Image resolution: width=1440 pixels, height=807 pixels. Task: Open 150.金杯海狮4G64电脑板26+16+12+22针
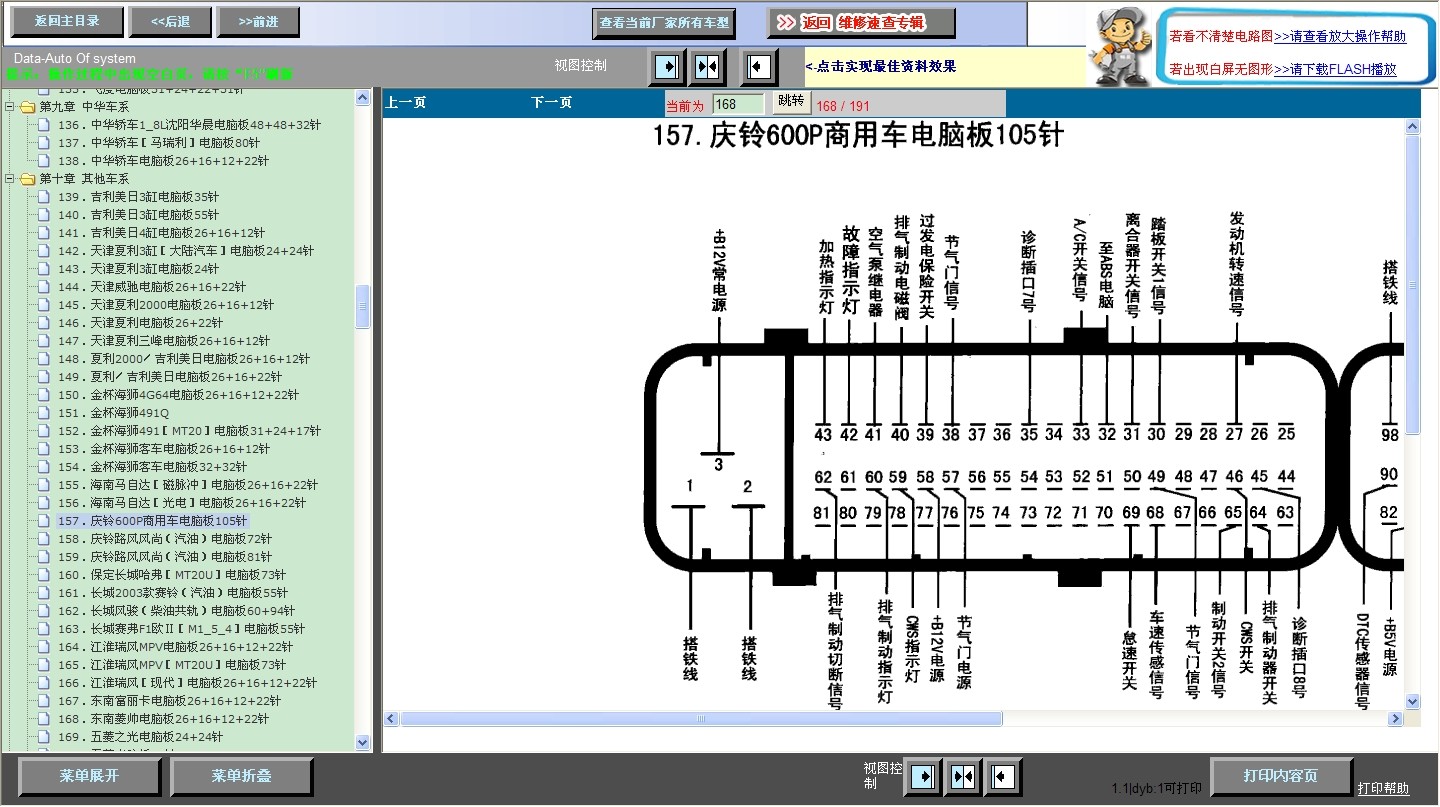pyautogui.click(x=178, y=395)
